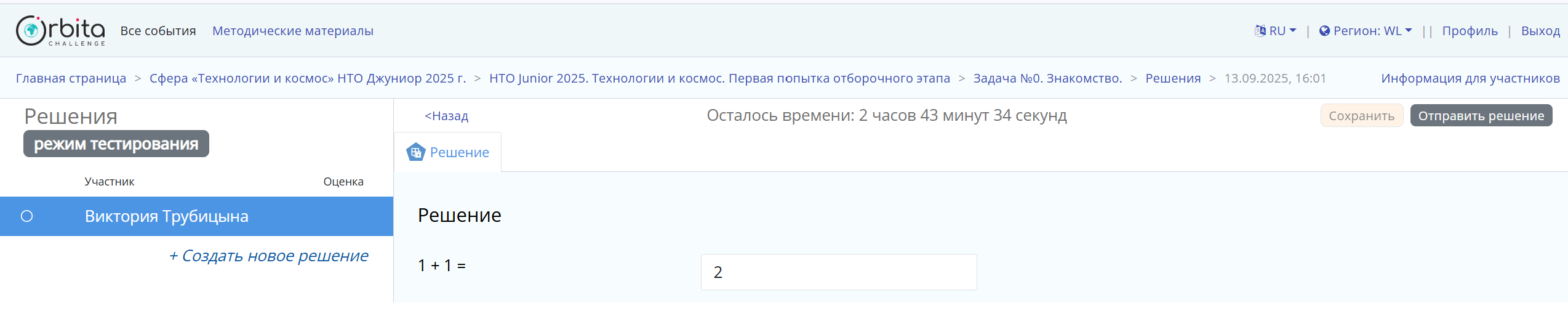
Task: Create a new solution via Создать новое решение
Action: coord(268,256)
